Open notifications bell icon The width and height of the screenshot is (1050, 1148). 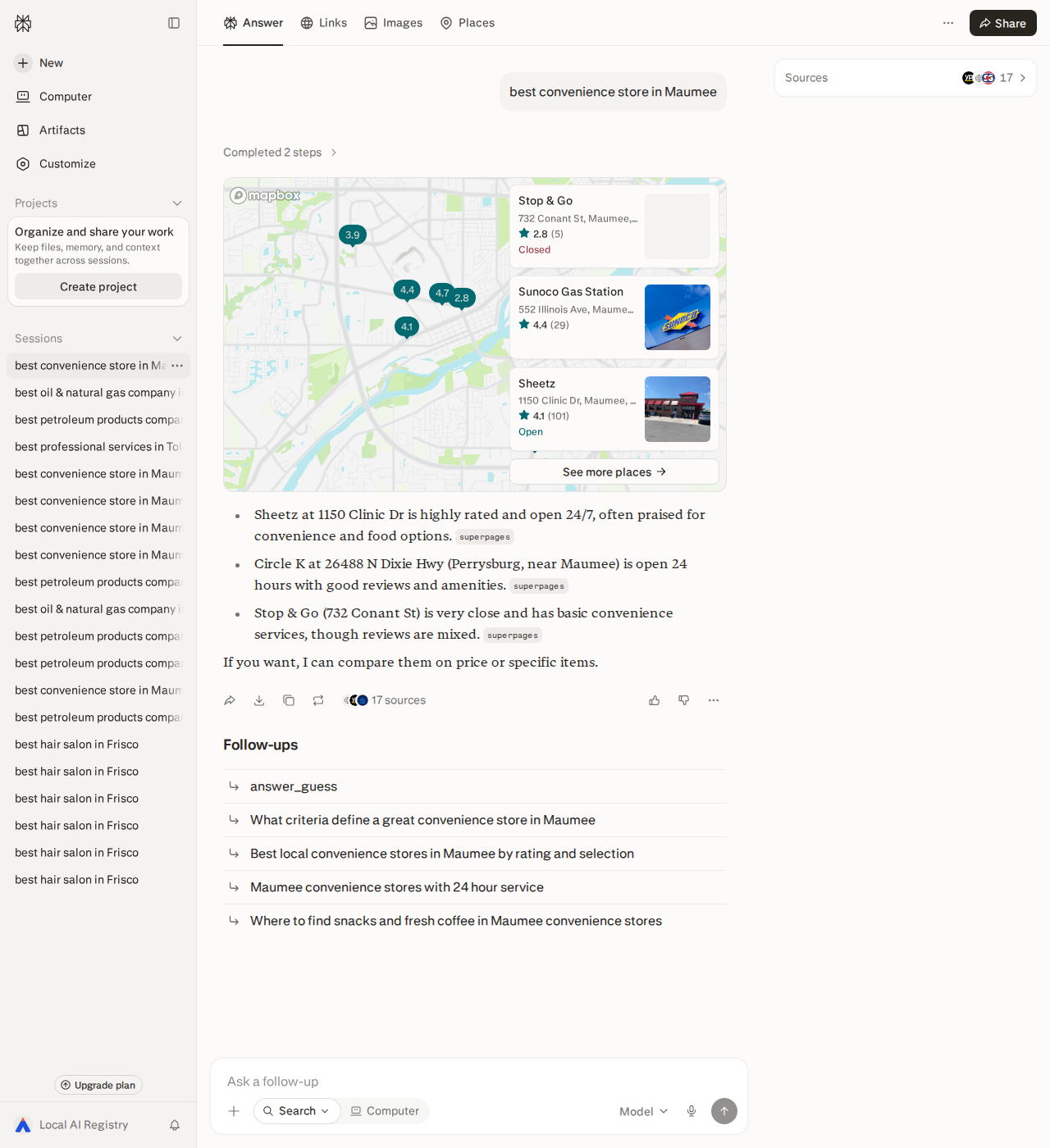coord(175,1125)
